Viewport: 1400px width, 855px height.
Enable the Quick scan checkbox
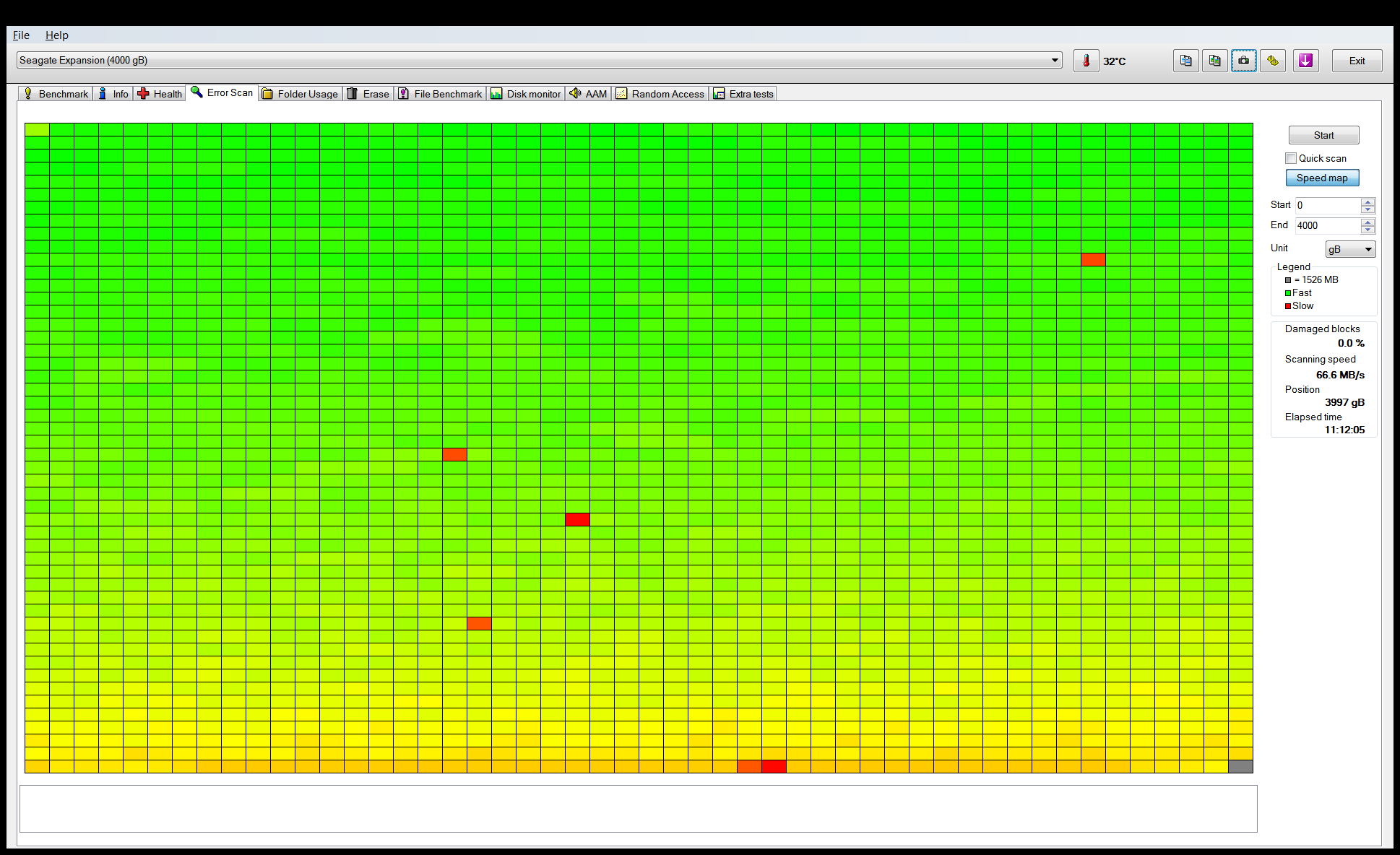pyautogui.click(x=1291, y=158)
